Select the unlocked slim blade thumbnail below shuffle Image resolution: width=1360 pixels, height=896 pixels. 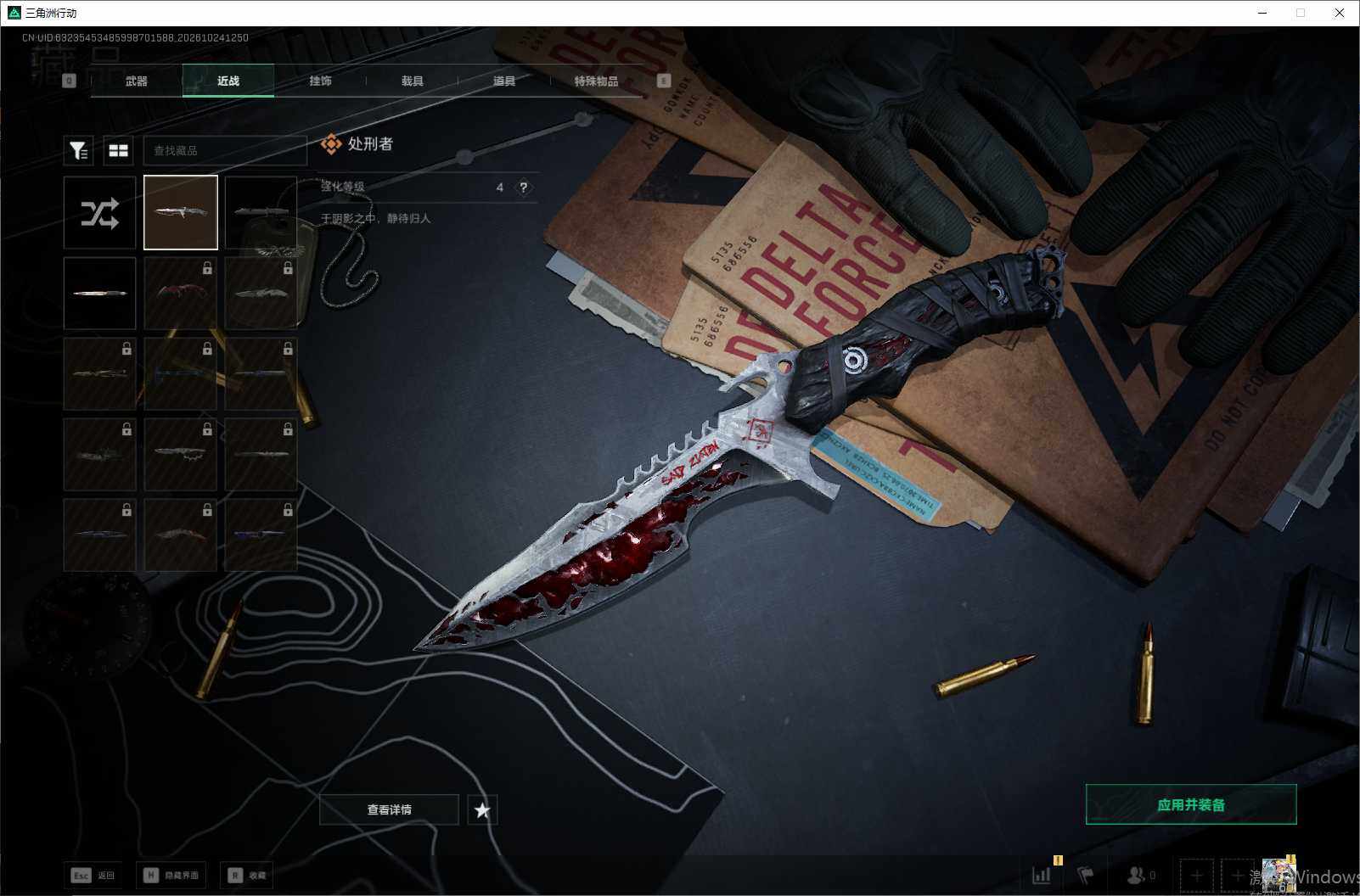click(99, 294)
